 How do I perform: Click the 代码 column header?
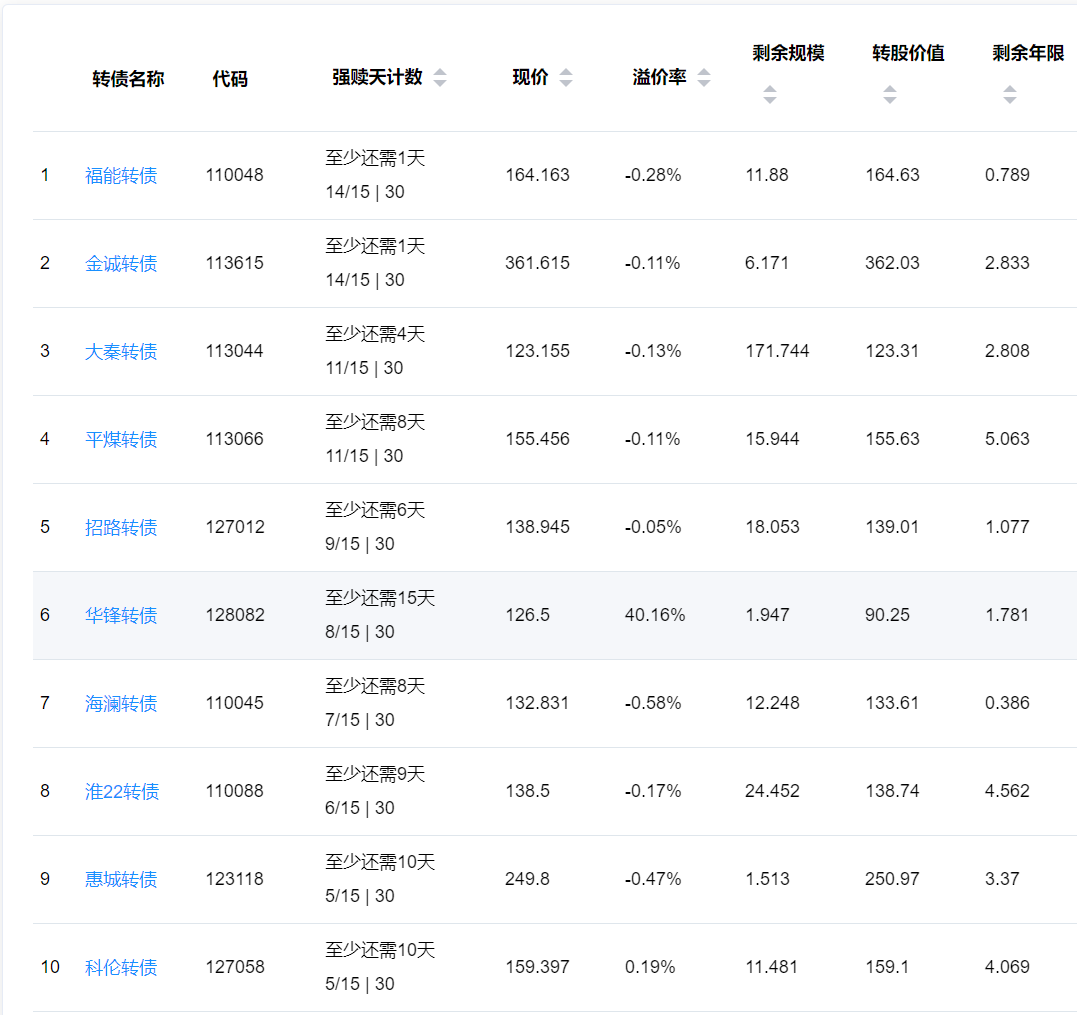tap(230, 79)
